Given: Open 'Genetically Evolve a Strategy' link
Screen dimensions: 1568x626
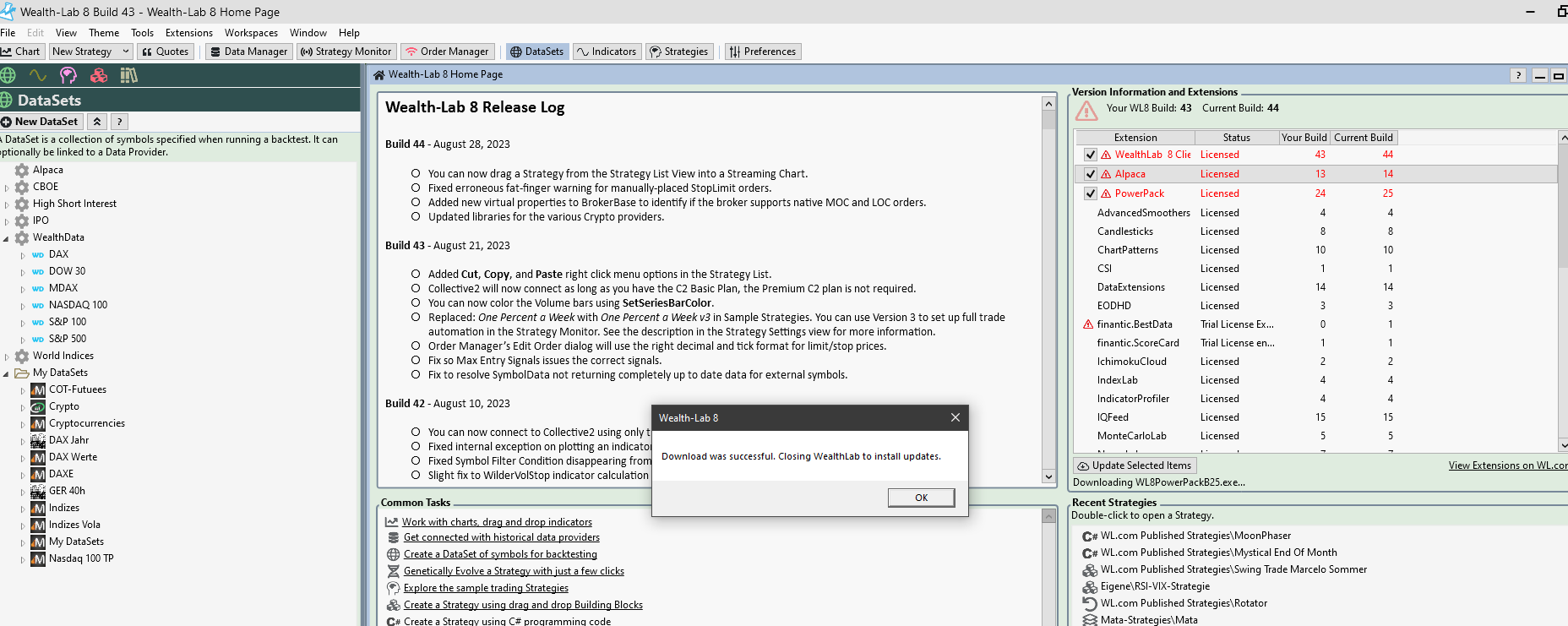Looking at the screenshot, I should [x=514, y=571].
